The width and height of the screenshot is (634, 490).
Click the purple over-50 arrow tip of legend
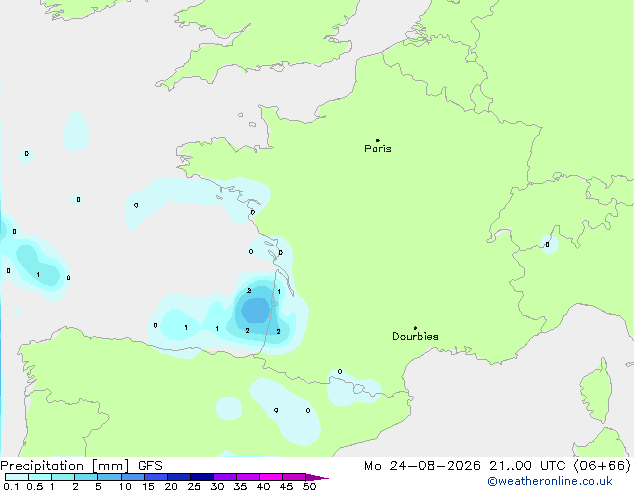[x=317, y=477]
